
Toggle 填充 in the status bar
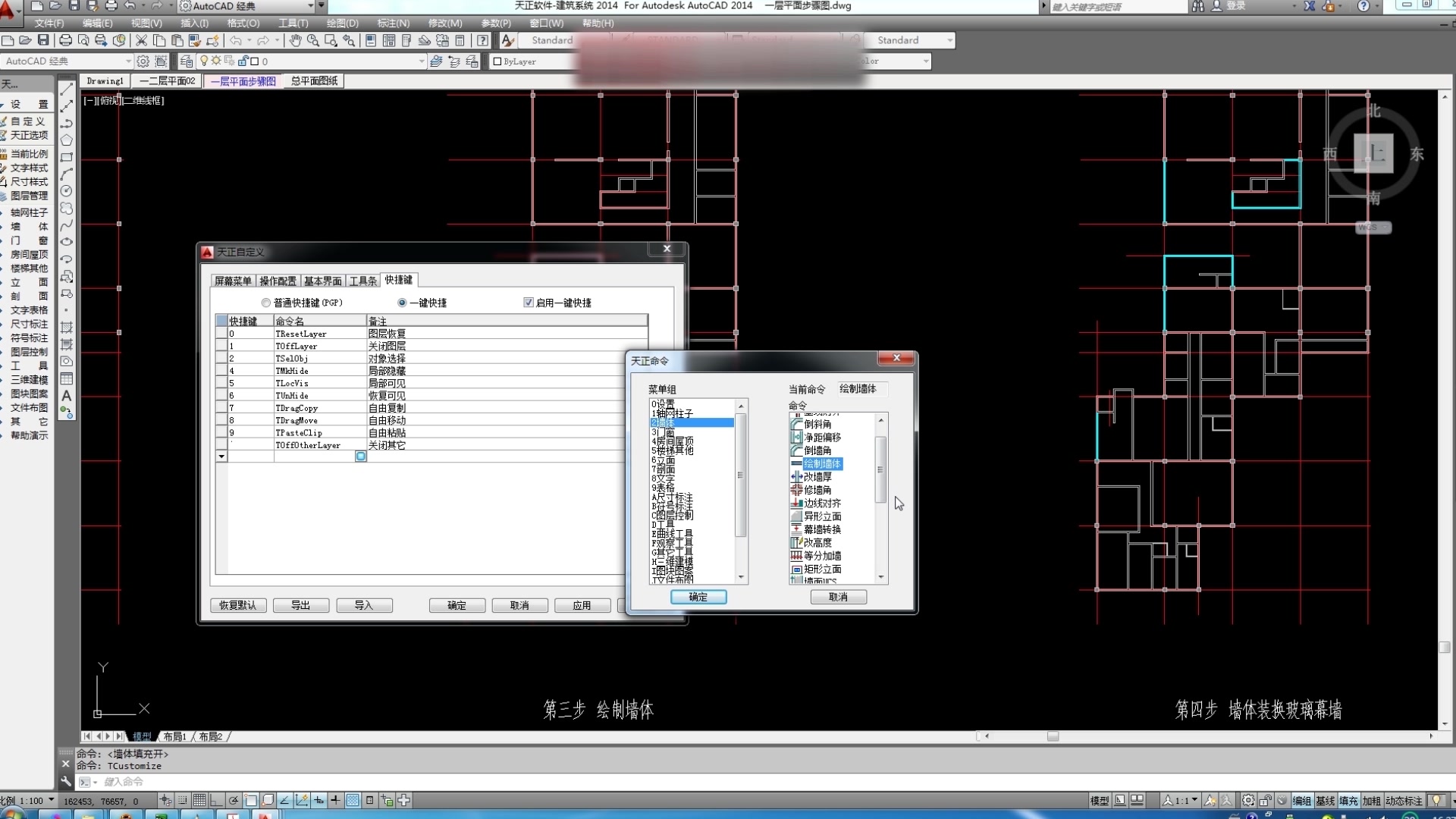(1348, 801)
